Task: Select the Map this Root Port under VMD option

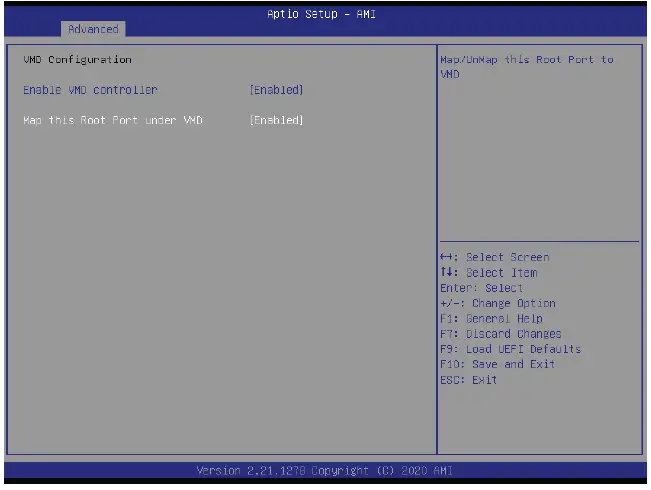Action: point(113,120)
